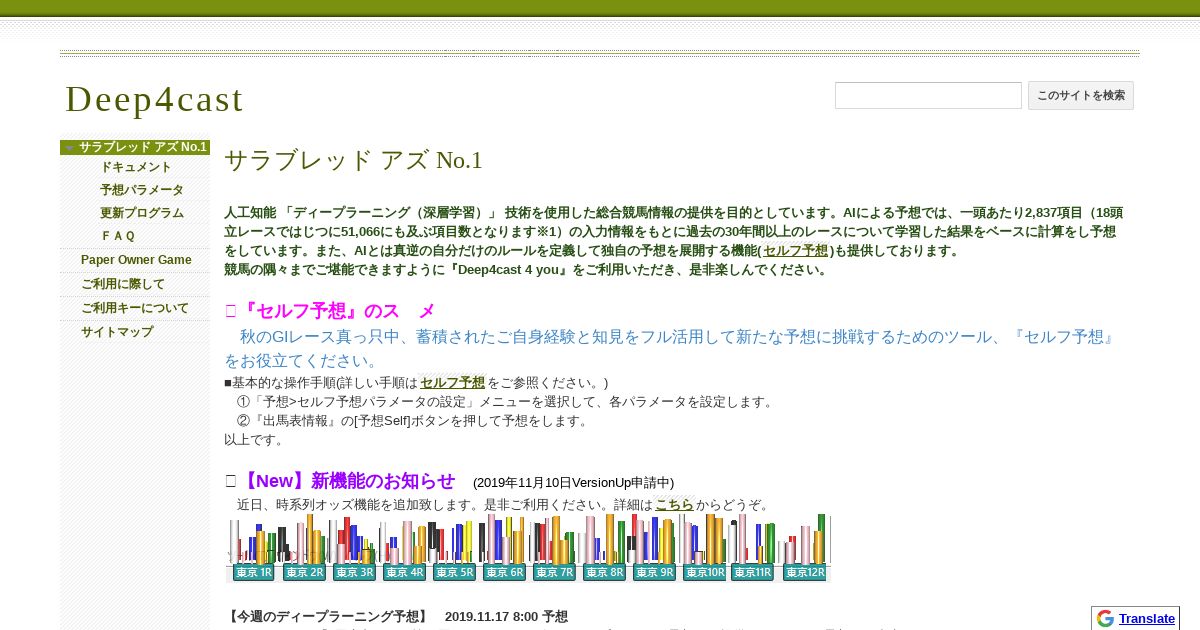This screenshot has width=1200, height=630.
Task: Click the 東京 9R chart label
Action: point(653,572)
